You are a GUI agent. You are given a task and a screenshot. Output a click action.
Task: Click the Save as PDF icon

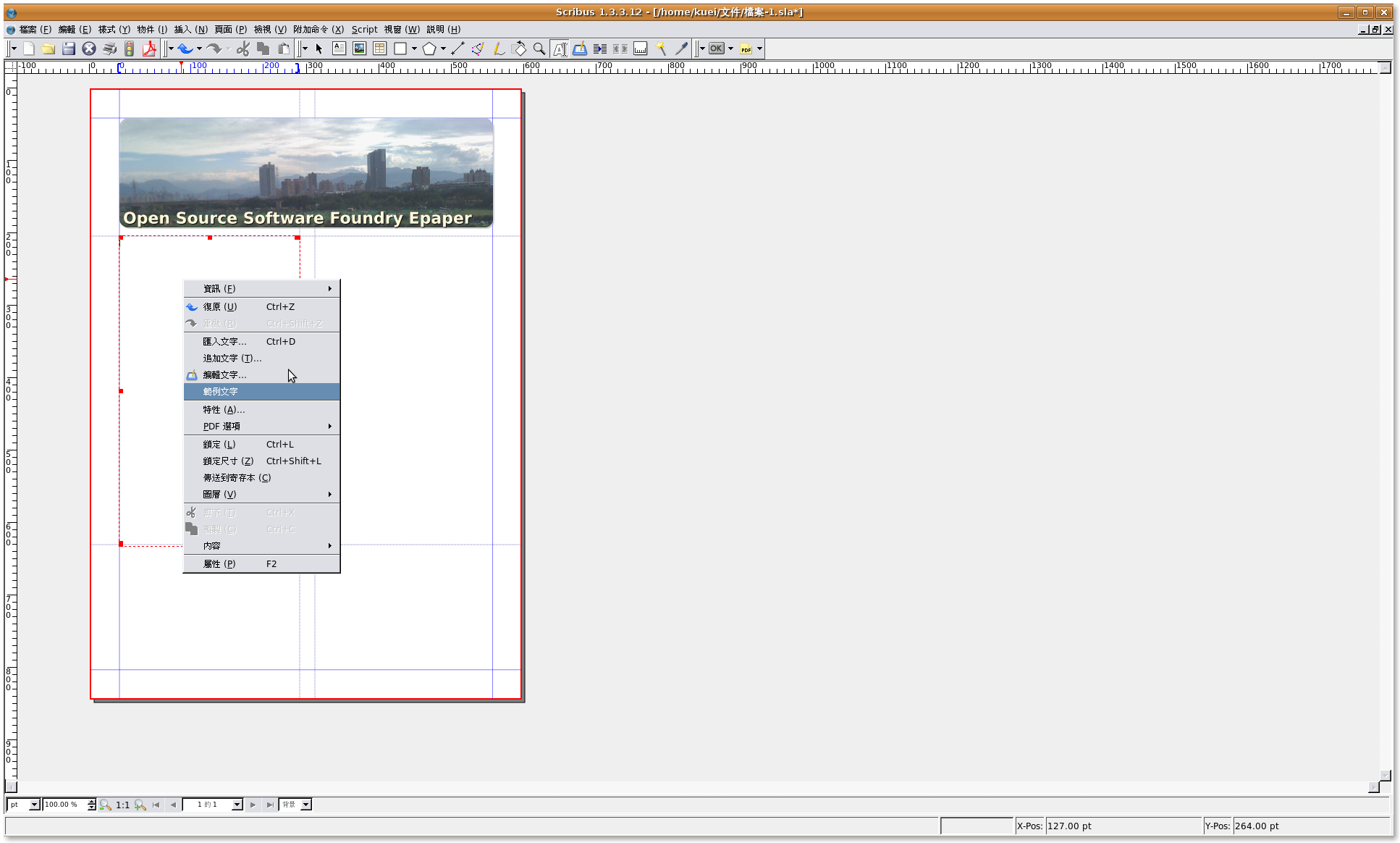(149, 49)
